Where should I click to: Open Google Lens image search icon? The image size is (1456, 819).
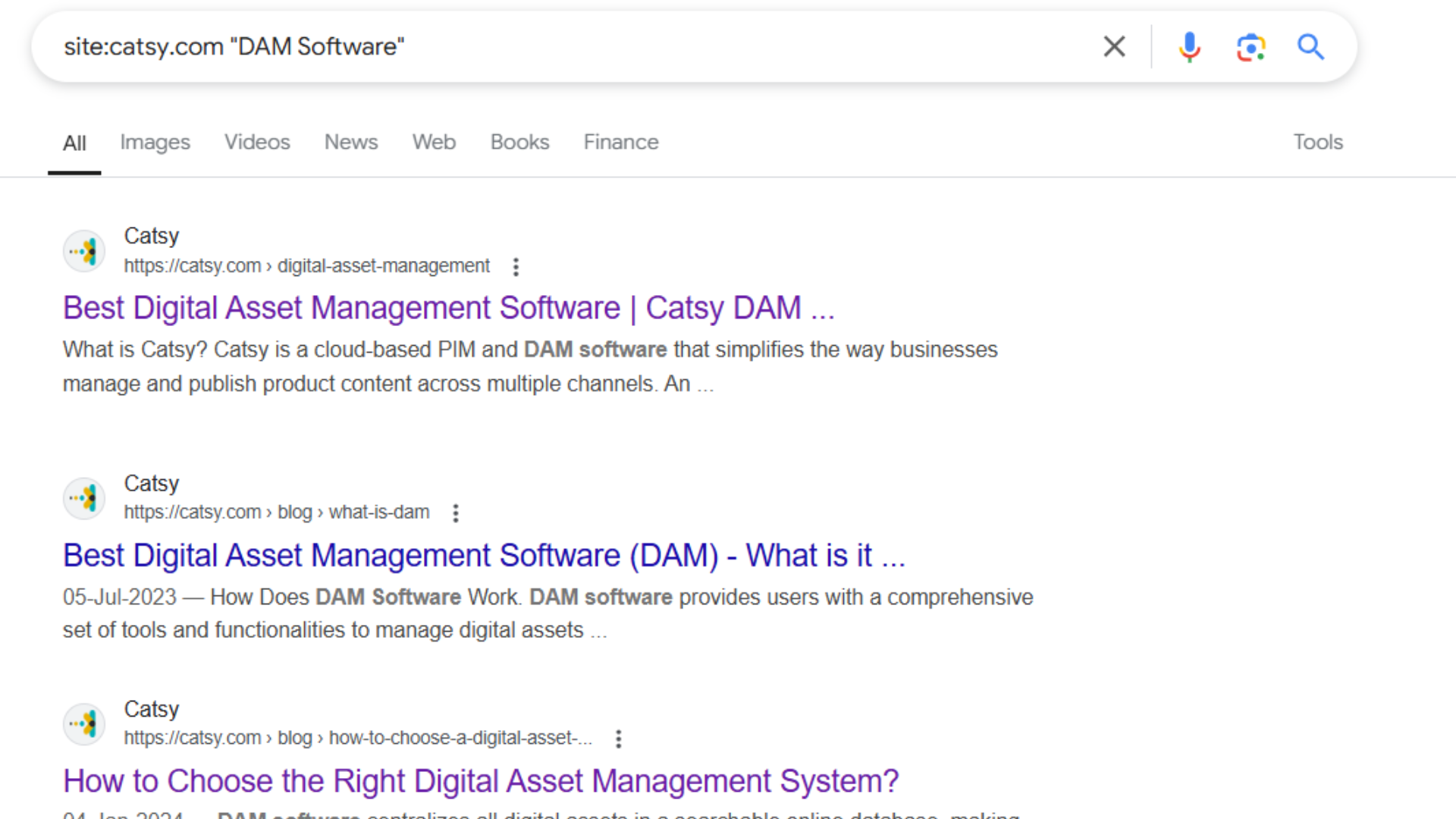1250,47
